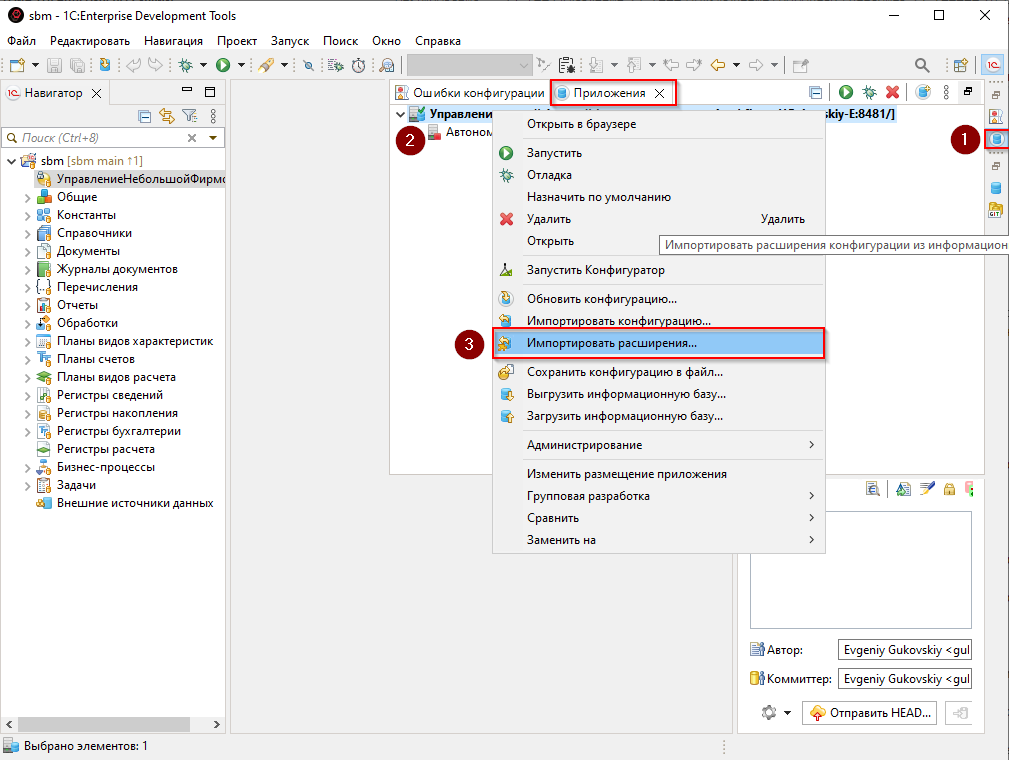Collapse the sbm project root node
The height and width of the screenshot is (760, 1009).
coord(12,161)
